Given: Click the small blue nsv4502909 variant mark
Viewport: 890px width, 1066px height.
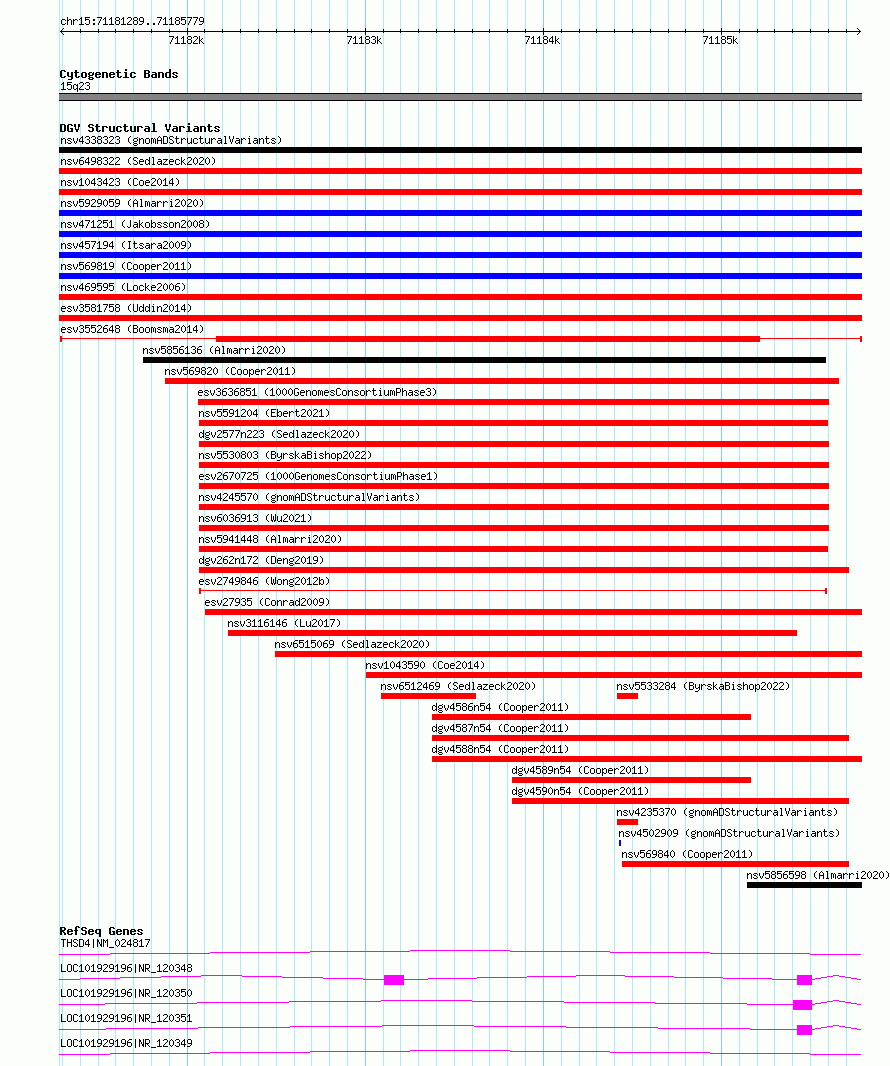Looking at the screenshot, I should pos(620,843).
